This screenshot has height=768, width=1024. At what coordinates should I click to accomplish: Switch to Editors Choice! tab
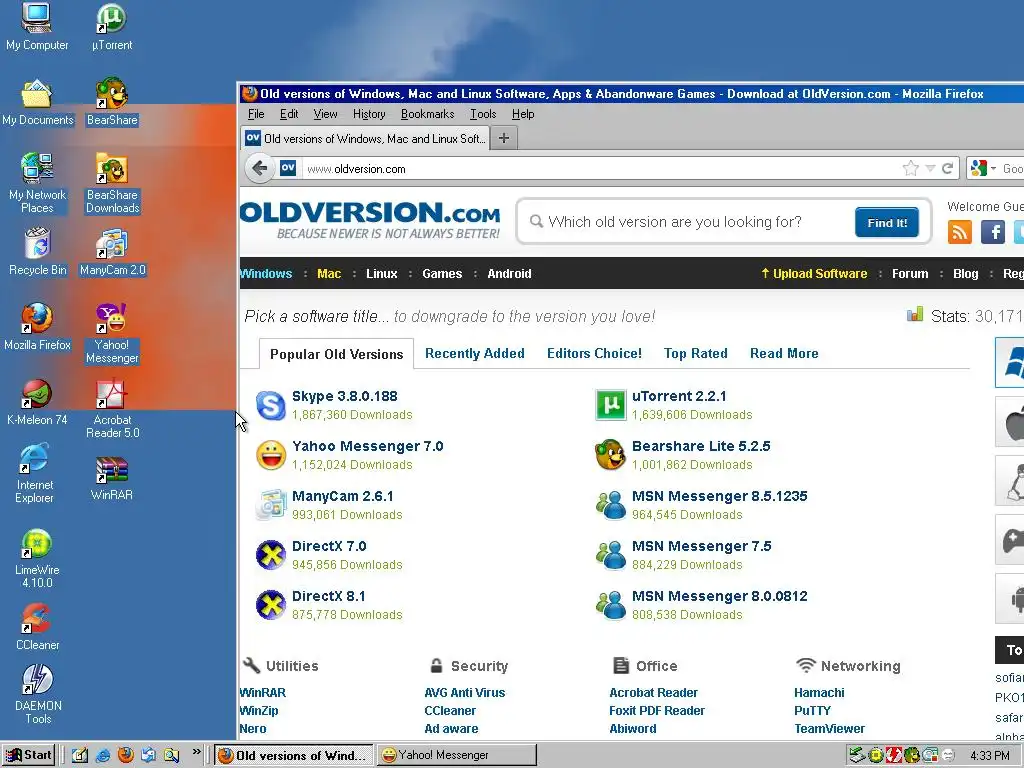pyautogui.click(x=594, y=353)
